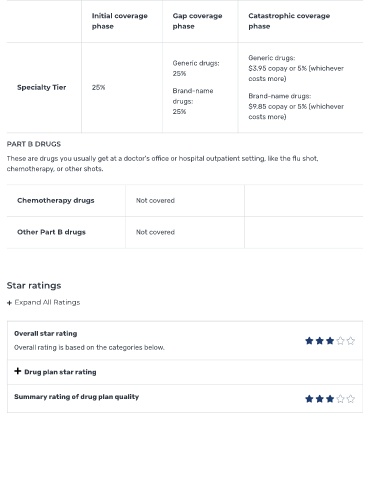Screen dimensions: 370x480
Task: Click the first star in Overall star rating
Action: coord(309,341)
